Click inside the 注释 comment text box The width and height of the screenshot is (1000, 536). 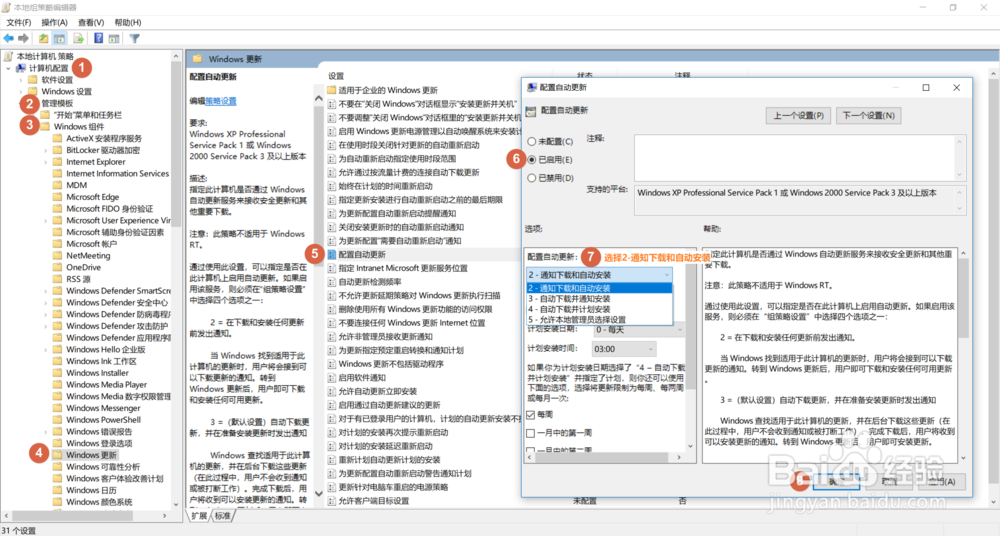tap(795, 158)
